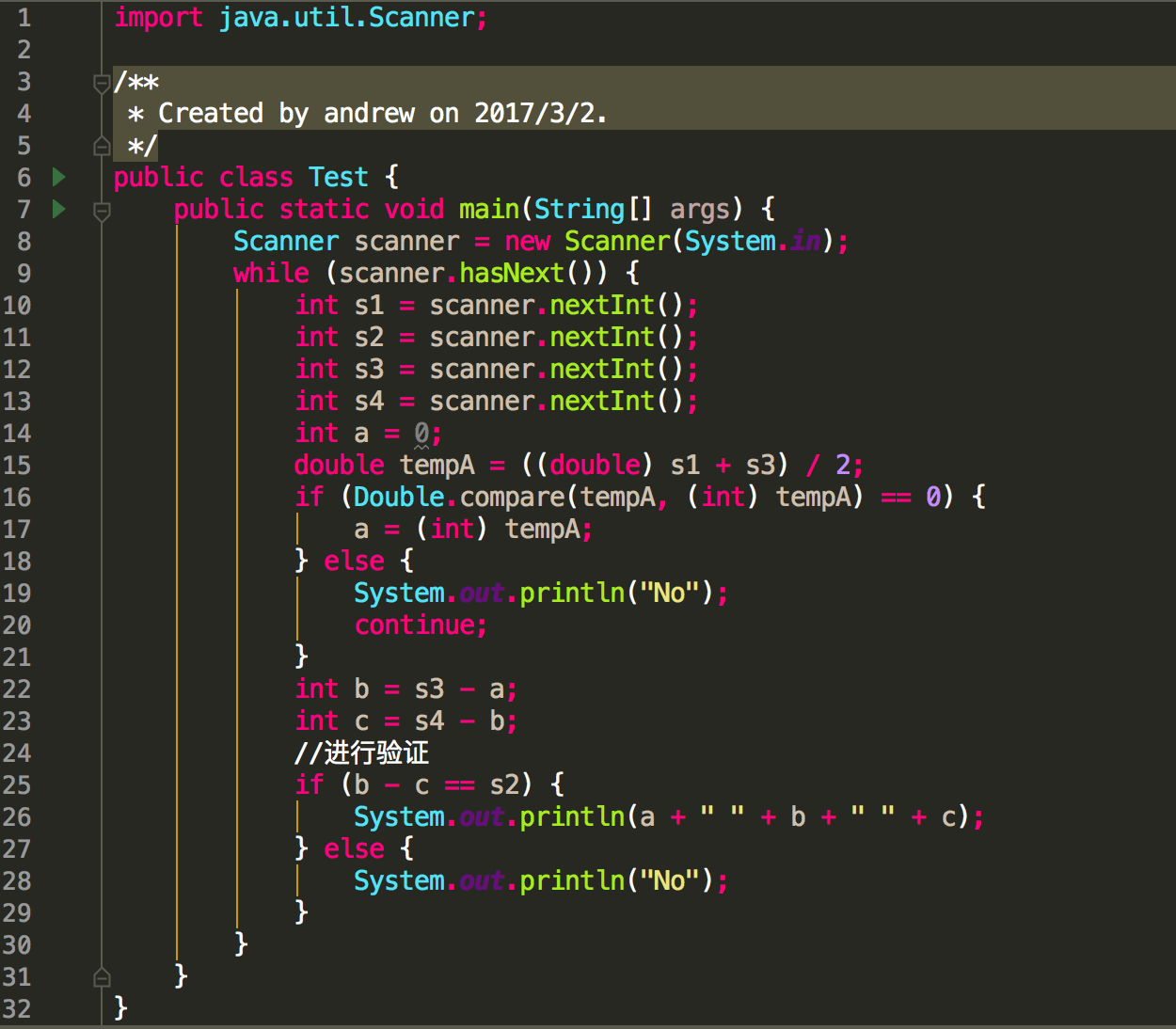This screenshot has width=1176, height=1029.
Task: Click the comment "Created by andrew on 2017/3/2."
Action: point(382,114)
